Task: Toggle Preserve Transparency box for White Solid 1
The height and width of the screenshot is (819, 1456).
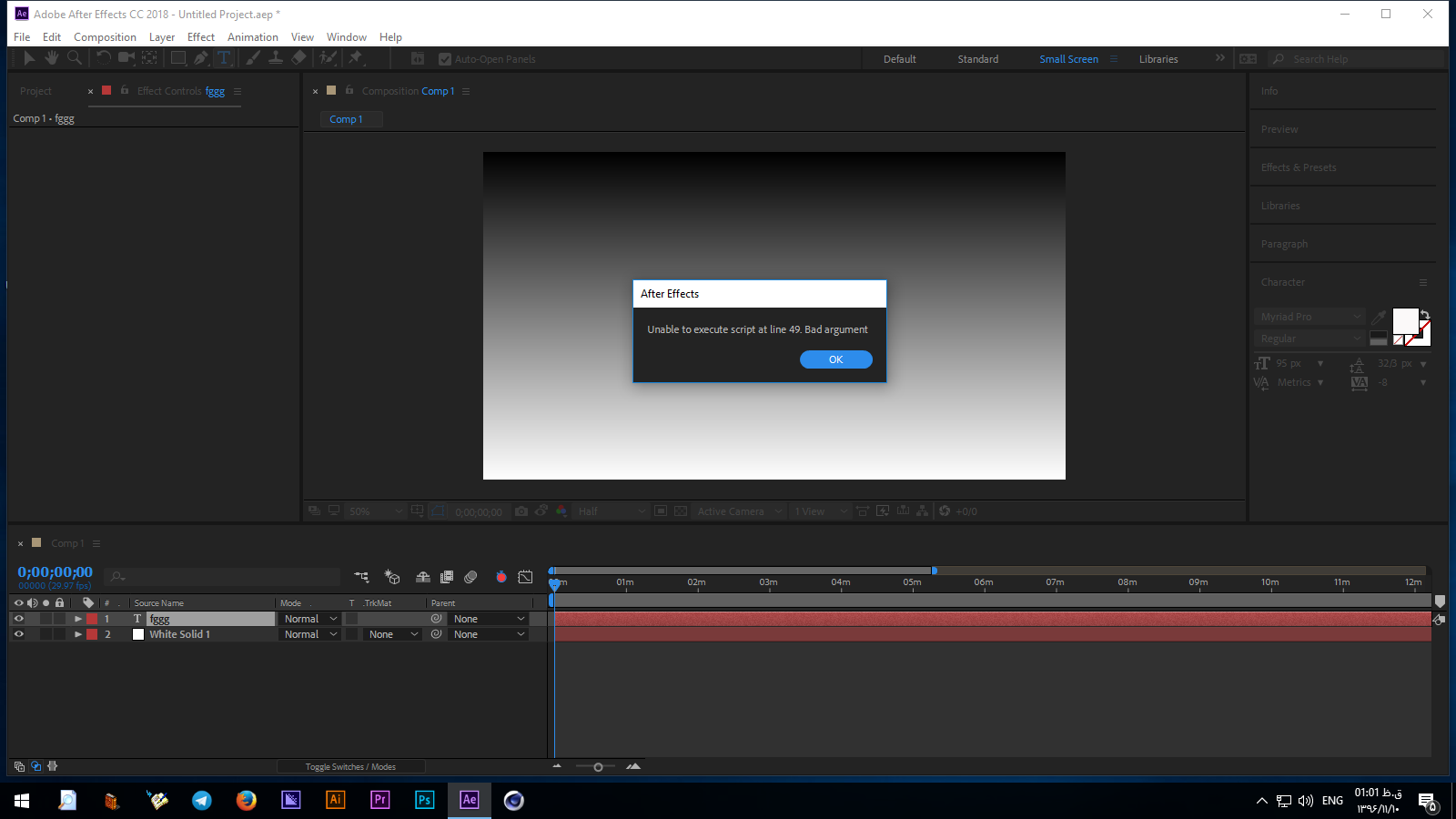Action: [351, 634]
